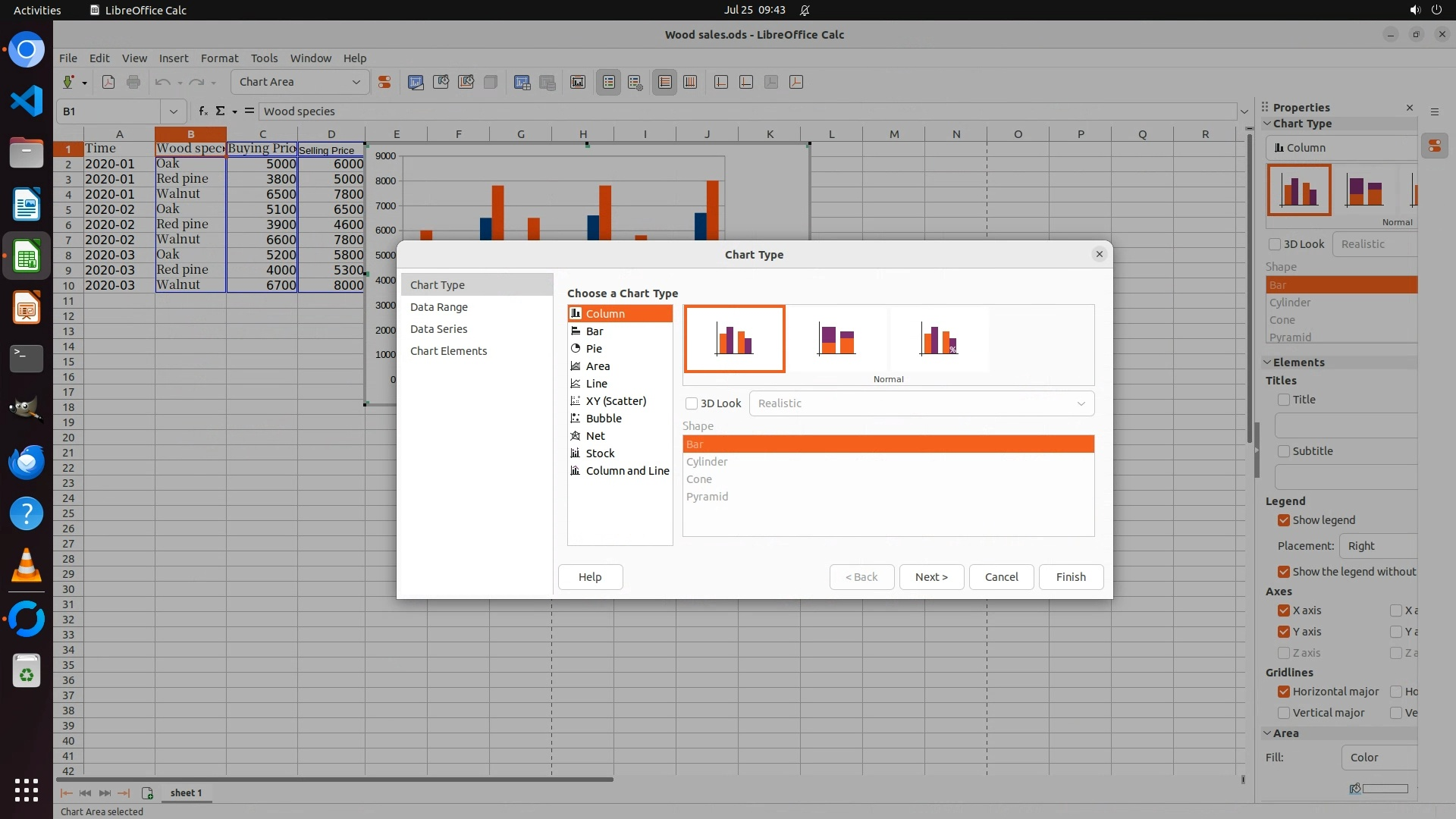Select the Stacked column subtype thumbnail
1456x819 pixels.
836,339
